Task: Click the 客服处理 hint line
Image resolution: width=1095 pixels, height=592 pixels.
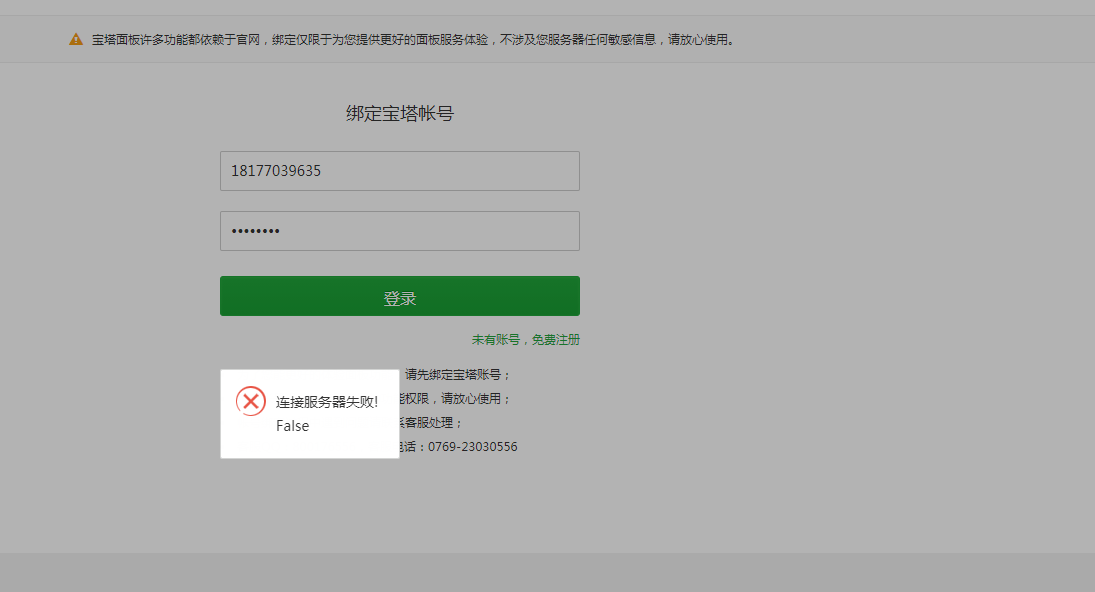Action: pos(430,423)
